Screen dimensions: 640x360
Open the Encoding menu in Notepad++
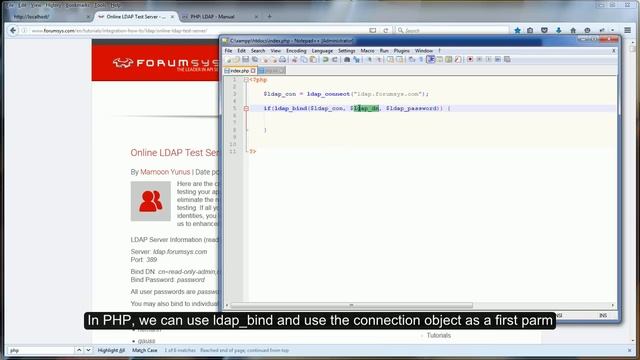click(x=296, y=51)
